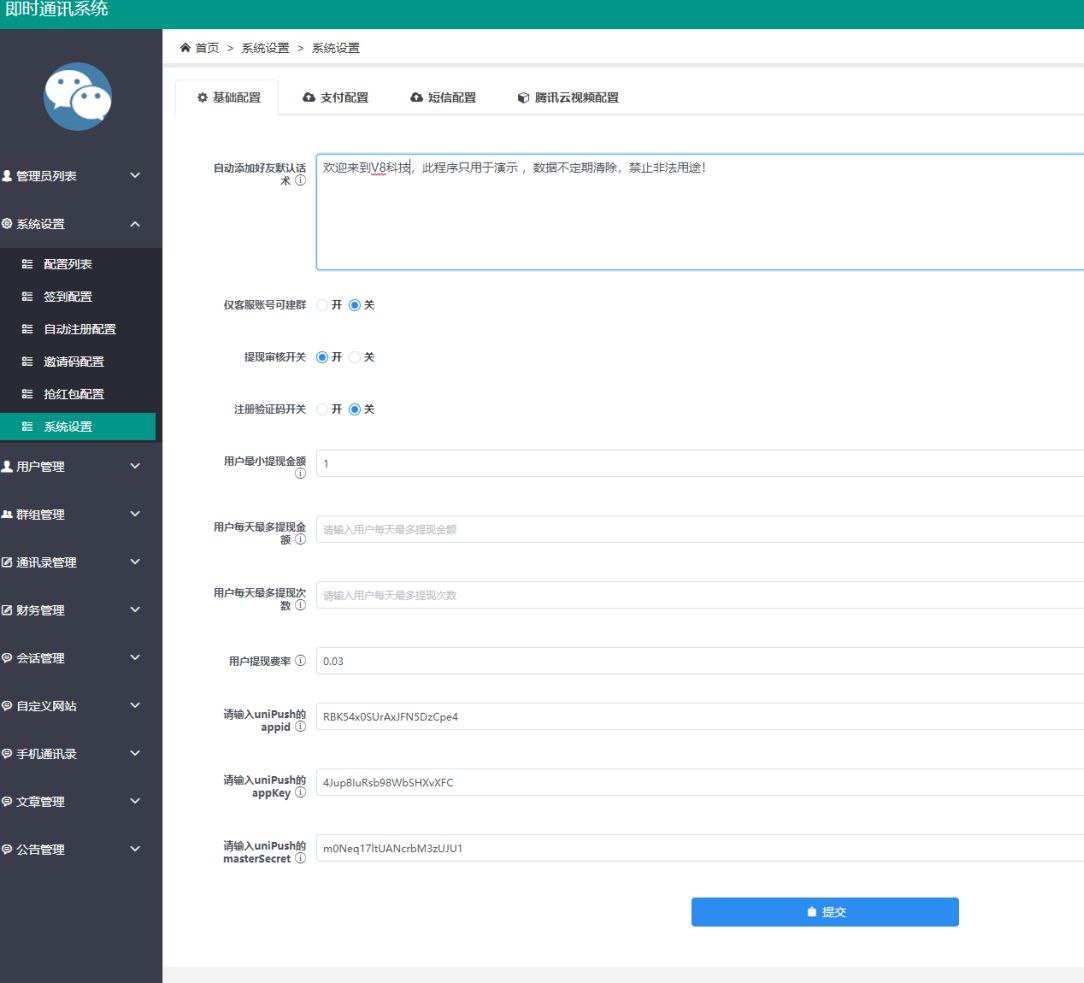Click the home icon in breadcrumb
The height and width of the screenshot is (983, 1084).
(185, 48)
